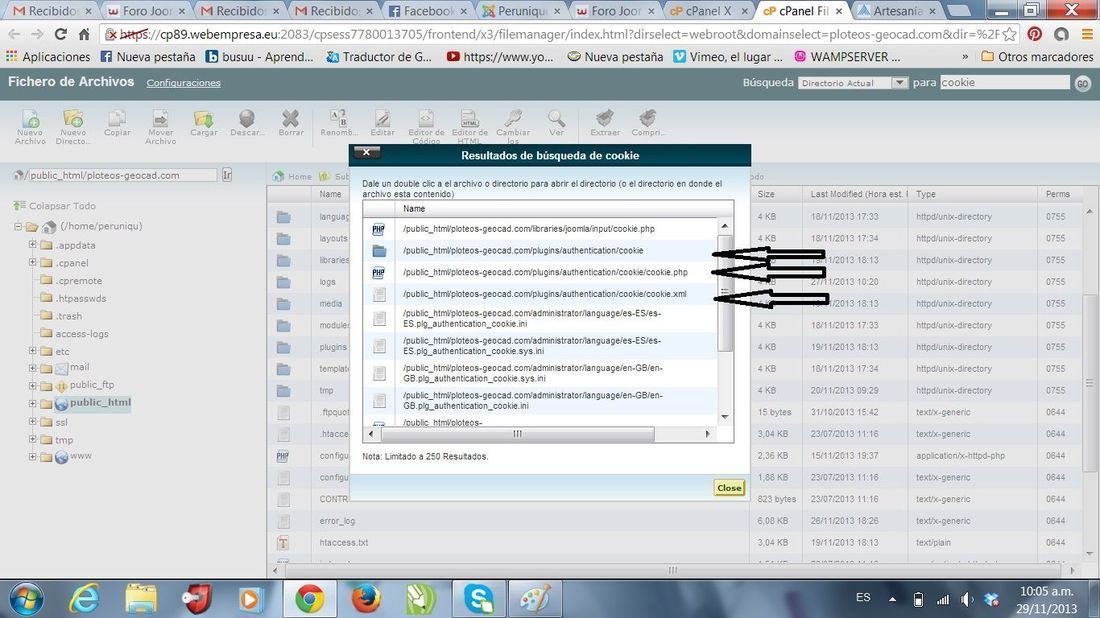The image size is (1100, 618).
Task: Open the WAMPSERVER bookmark
Action: coord(847,57)
